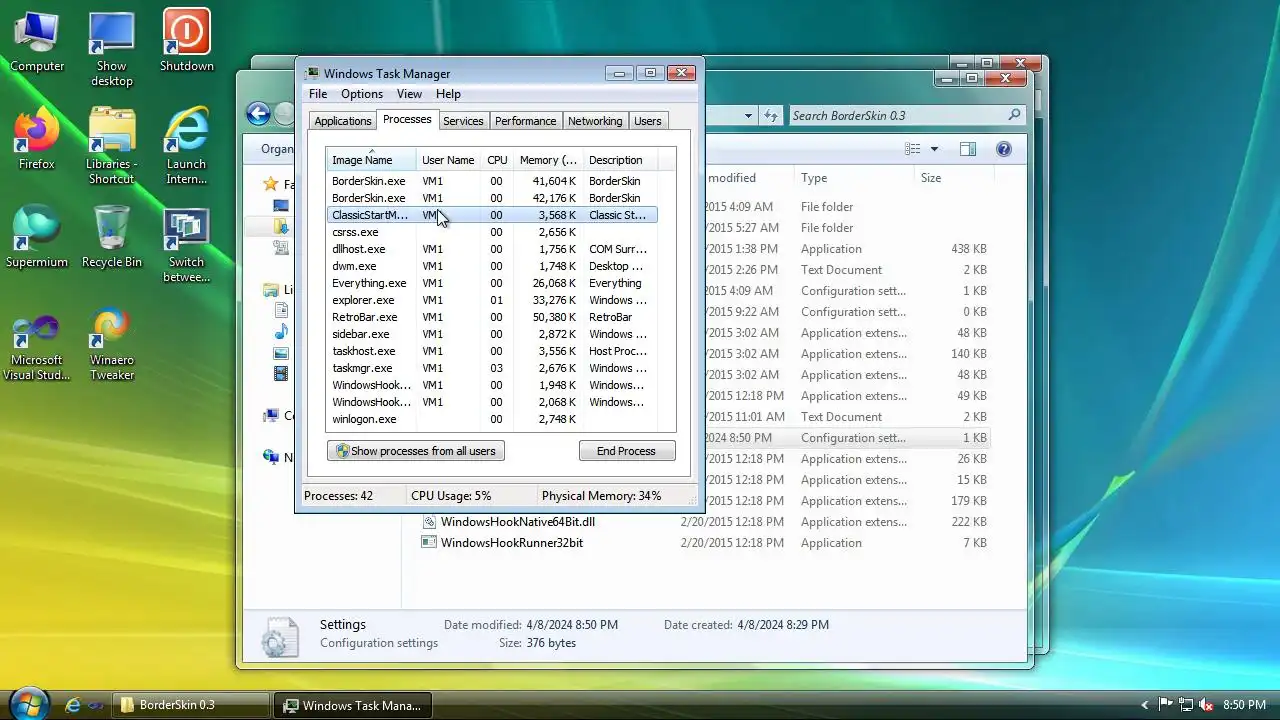Screen dimensions: 1280x720
Task: Sort processes by the Memory column header
Action: 548,160
